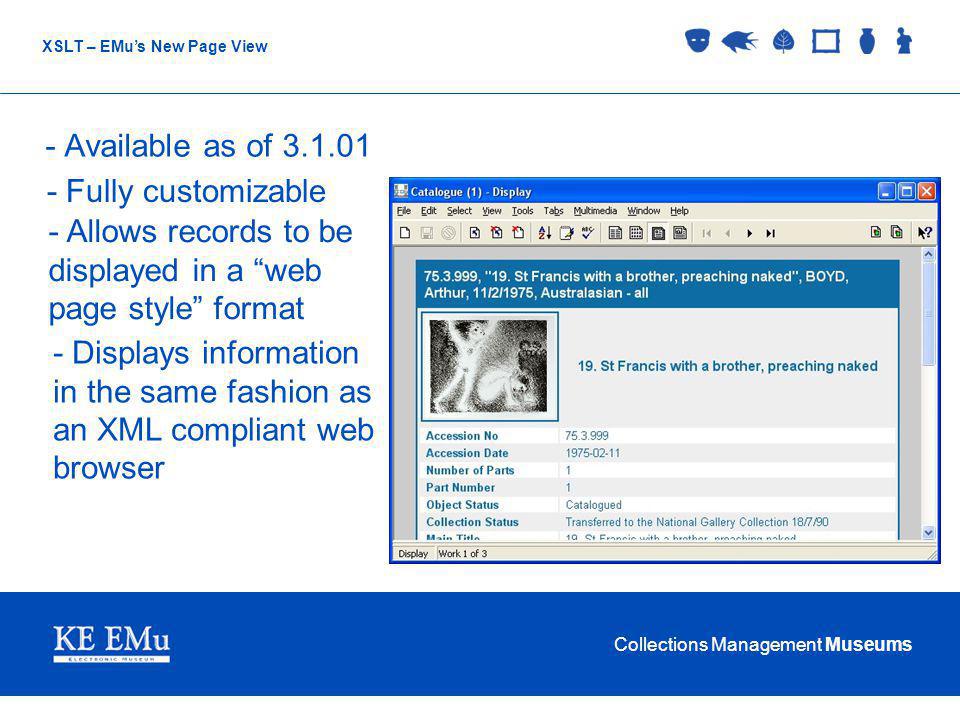
Task: Click the Object Status label
Action: tap(463, 504)
